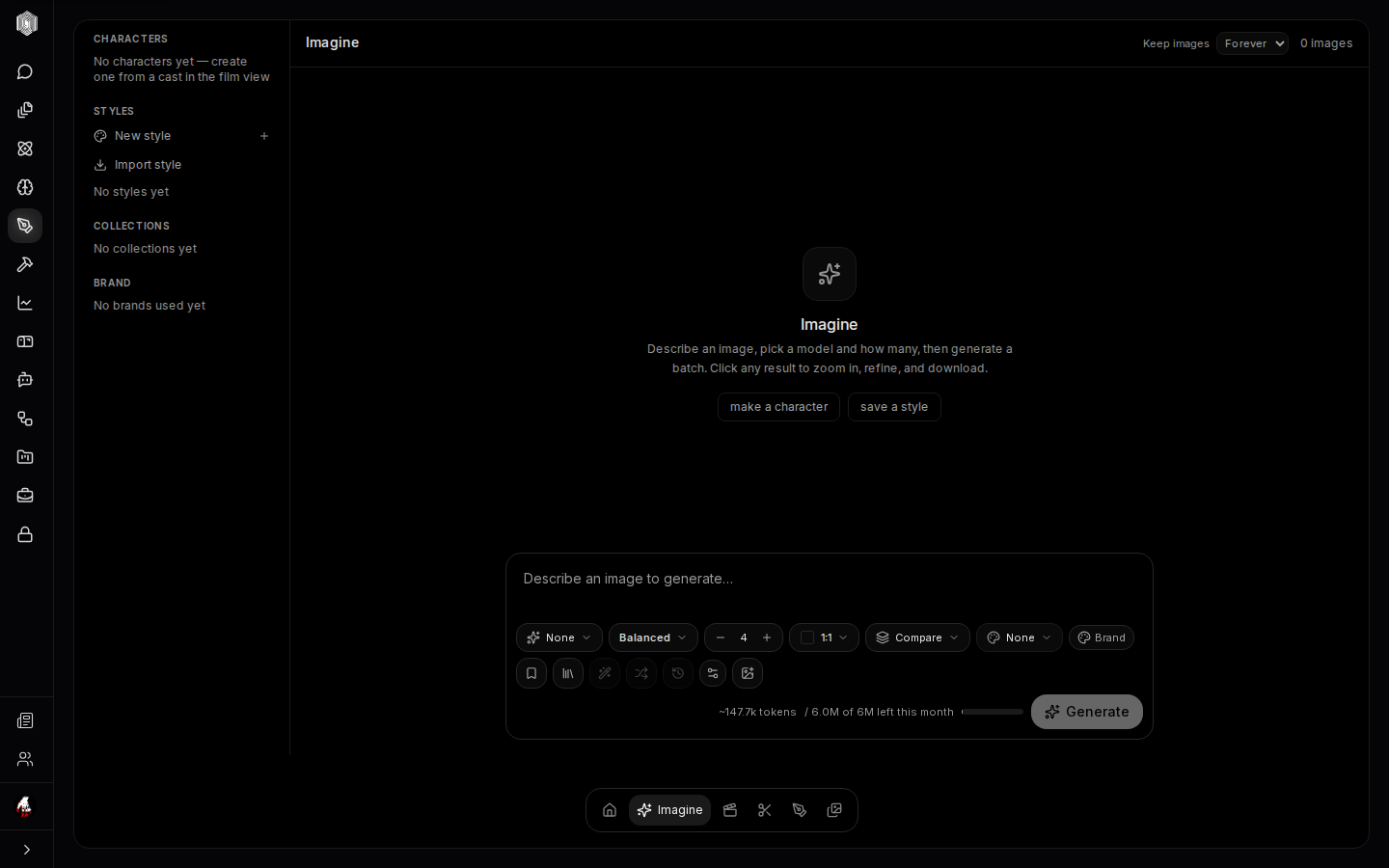Viewport: 1389px width, 868px height.
Task: Click the robot icon in the left sidebar
Action: pyautogui.click(x=25, y=380)
